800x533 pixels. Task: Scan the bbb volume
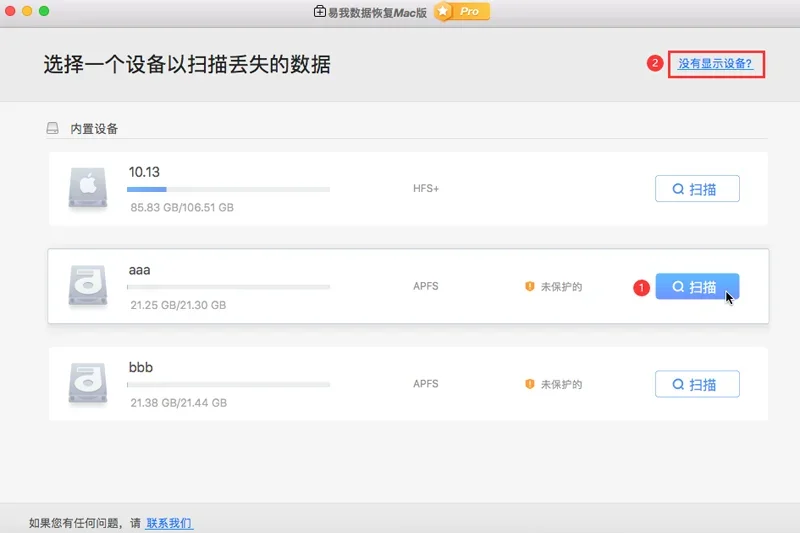pos(697,384)
